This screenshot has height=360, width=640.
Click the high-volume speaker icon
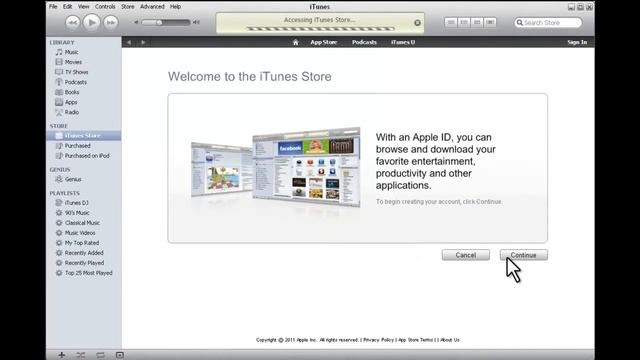(196, 22)
